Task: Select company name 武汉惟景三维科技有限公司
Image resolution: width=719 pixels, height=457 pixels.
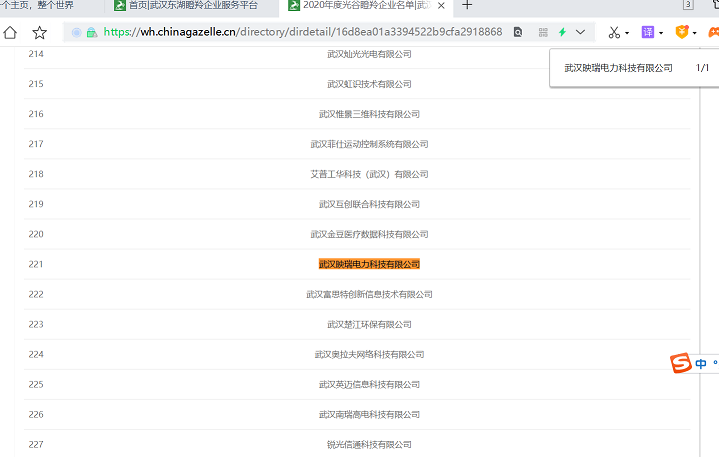Action: click(369, 114)
